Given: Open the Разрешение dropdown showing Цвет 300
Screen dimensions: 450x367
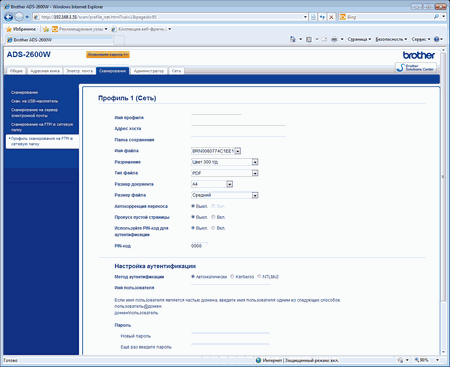Looking at the screenshot, I should tap(225, 162).
